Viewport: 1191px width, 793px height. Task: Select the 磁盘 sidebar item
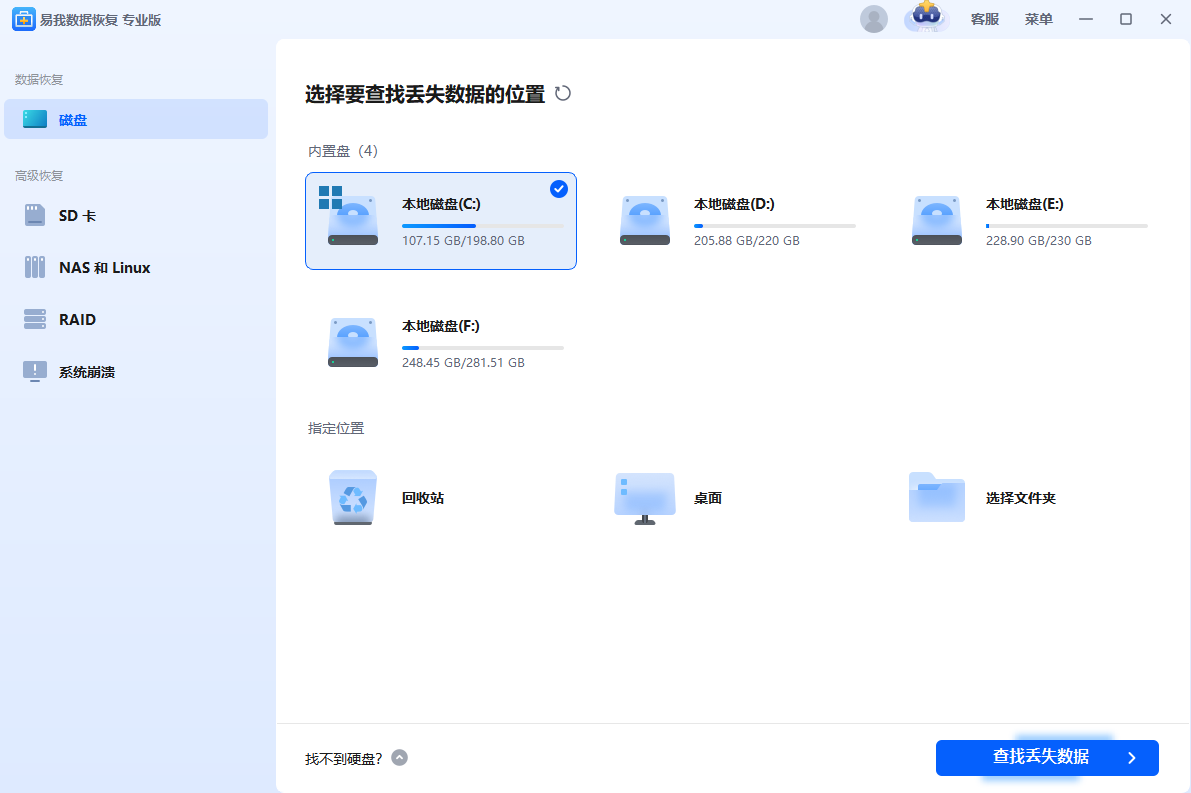tap(136, 119)
